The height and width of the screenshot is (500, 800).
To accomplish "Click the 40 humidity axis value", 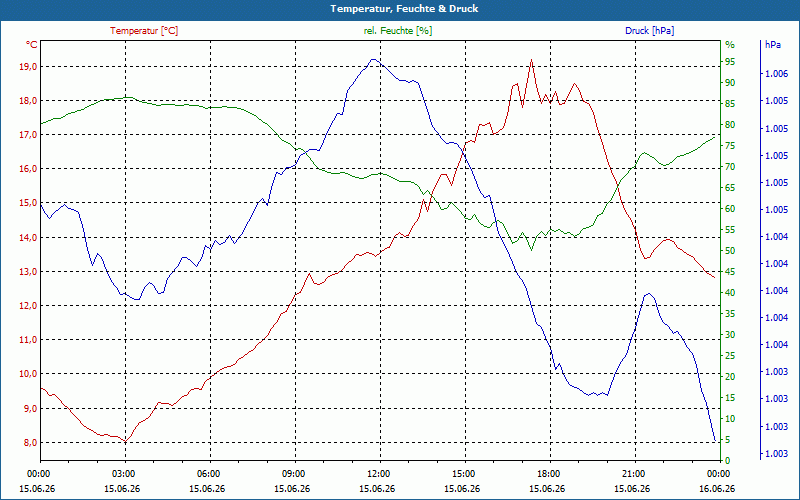I will click(x=730, y=293).
